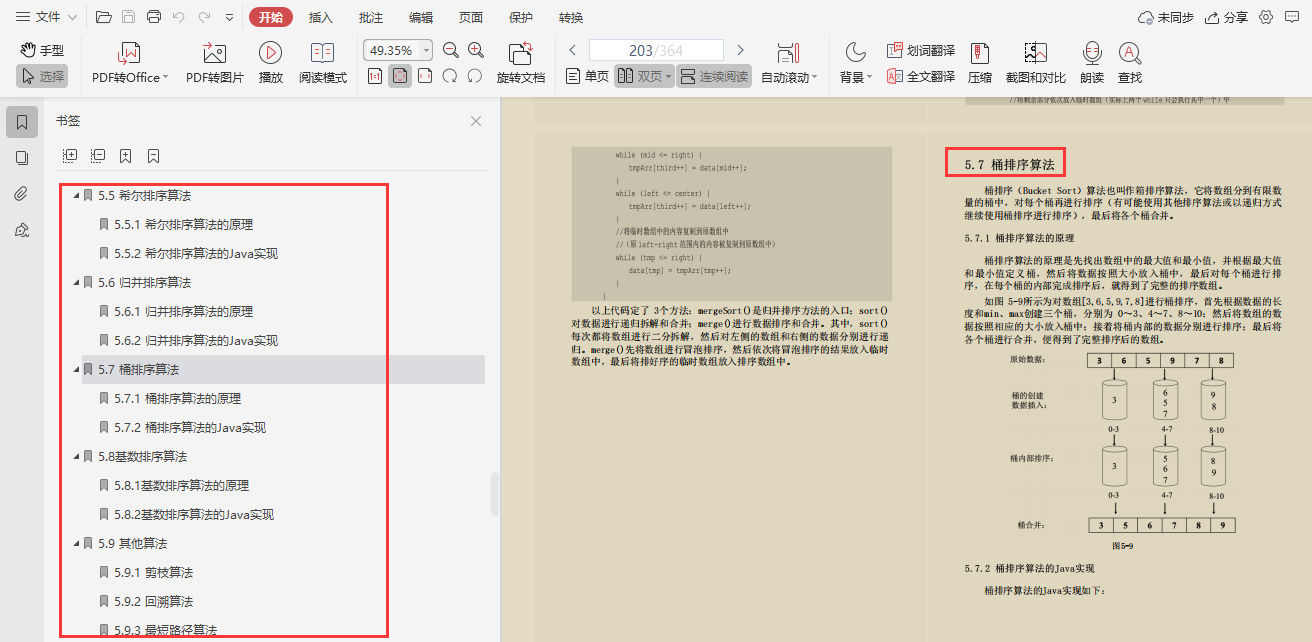This screenshot has width=1312, height=642.
Task: Click the 查找 search icon
Action: tap(1130, 65)
